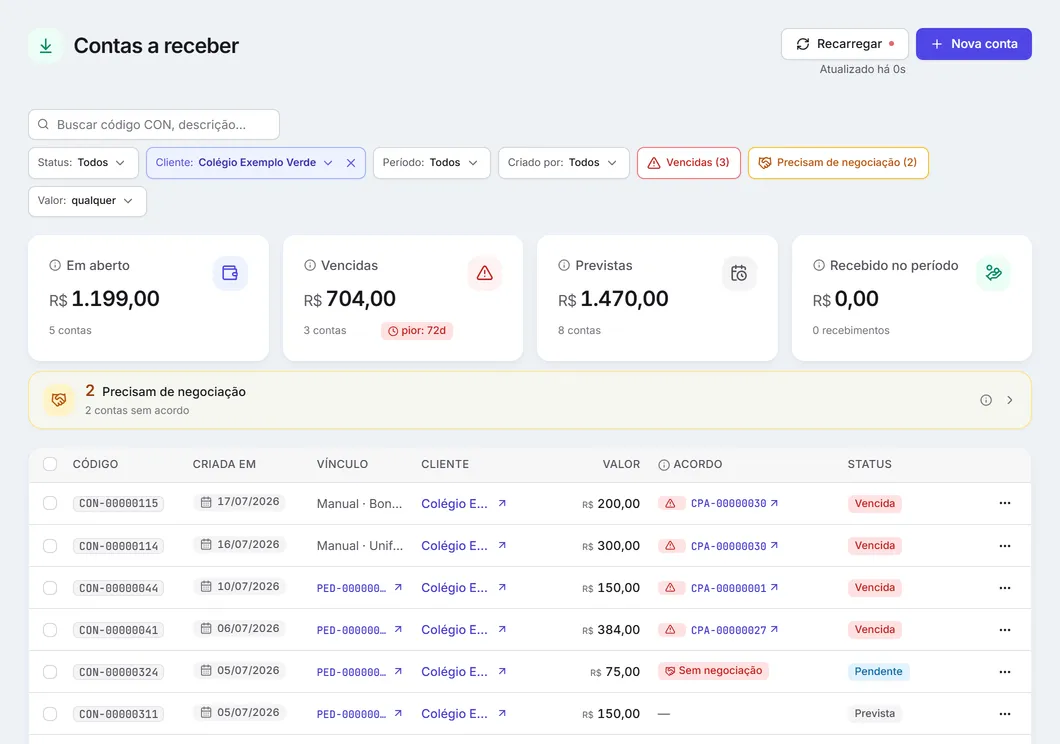The height and width of the screenshot is (744, 1060).
Task: Select checkbox for CON-00000041
Action: 50,630
